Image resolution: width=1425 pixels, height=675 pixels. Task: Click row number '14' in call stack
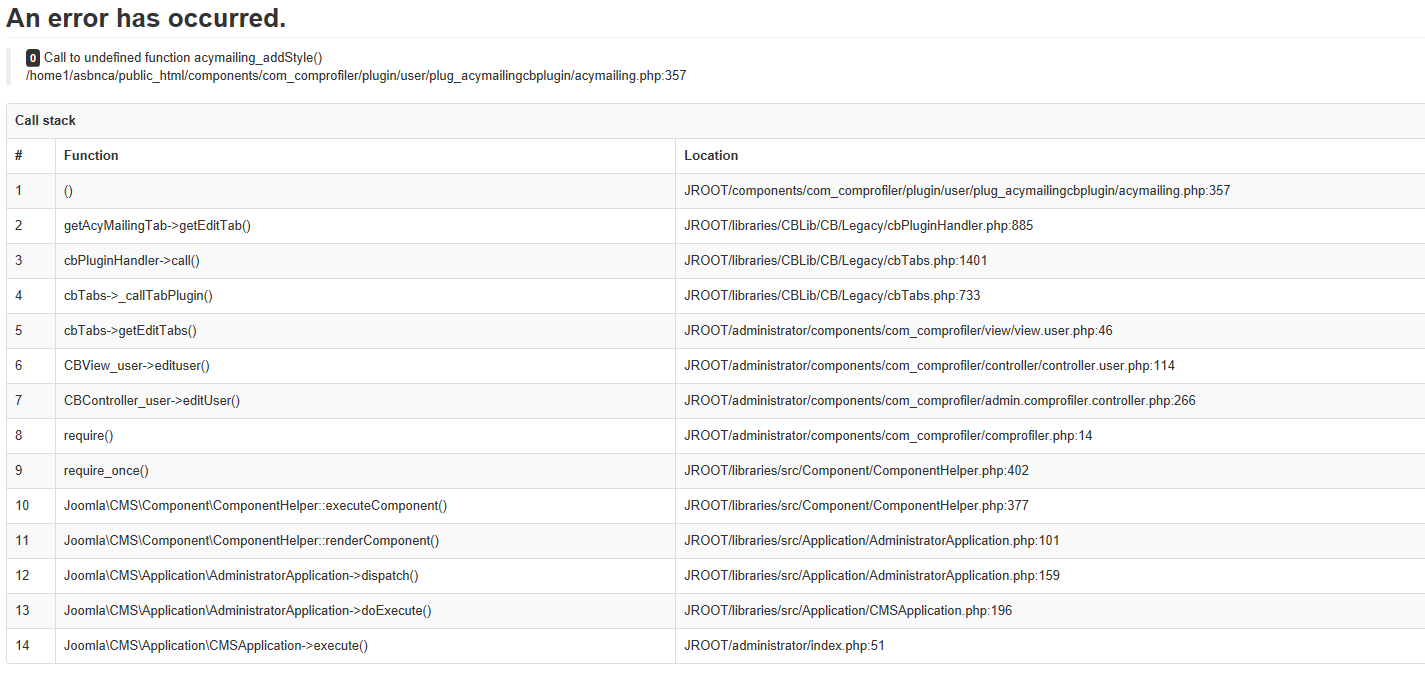click(x=22, y=646)
